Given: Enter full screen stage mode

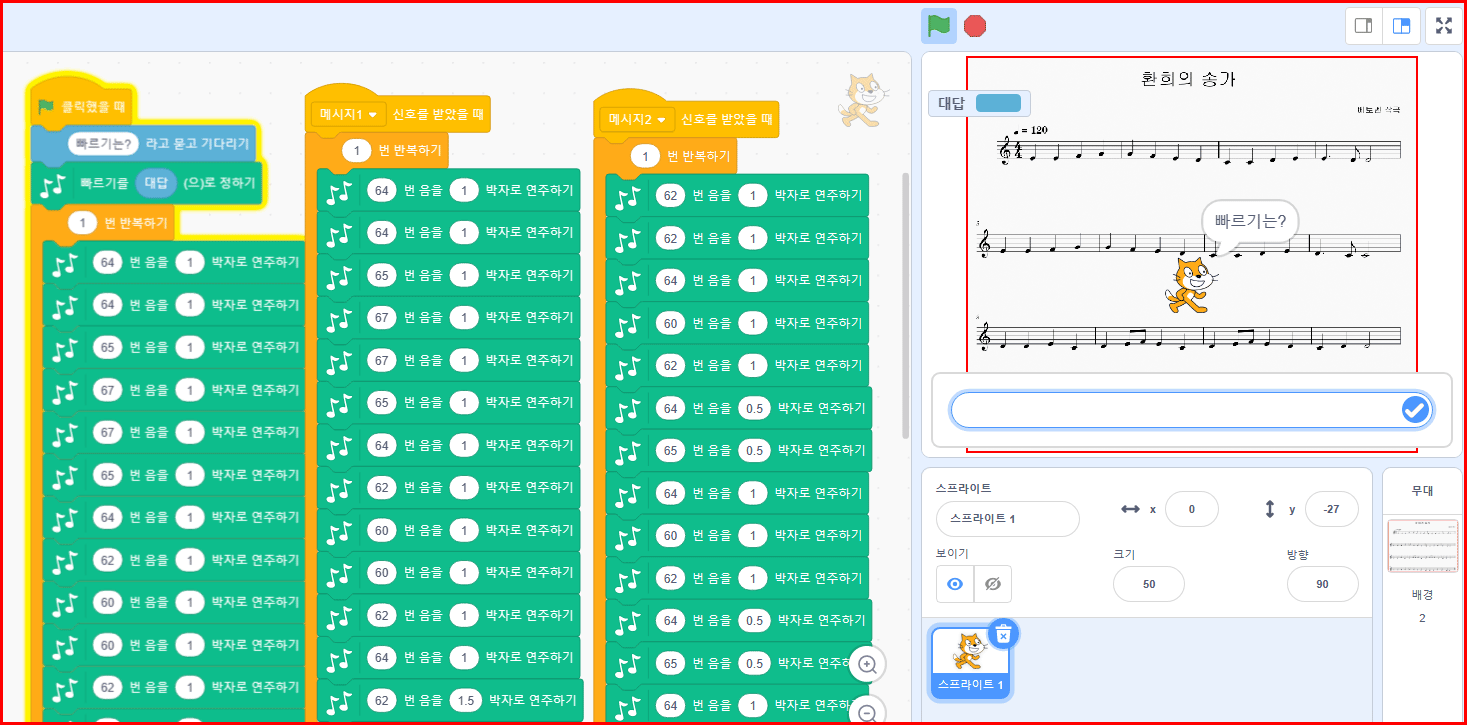Looking at the screenshot, I should click(1444, 26).
